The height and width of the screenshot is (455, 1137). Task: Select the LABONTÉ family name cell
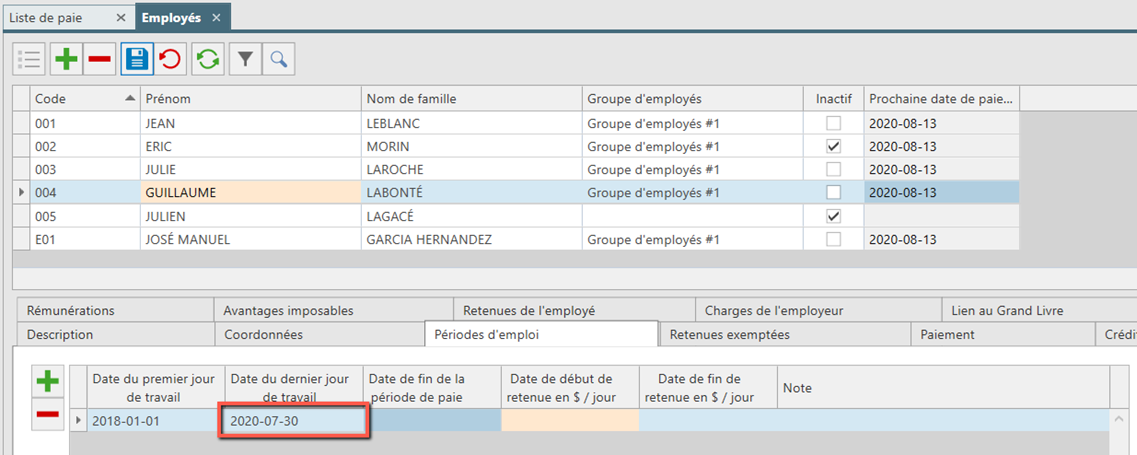471,193
